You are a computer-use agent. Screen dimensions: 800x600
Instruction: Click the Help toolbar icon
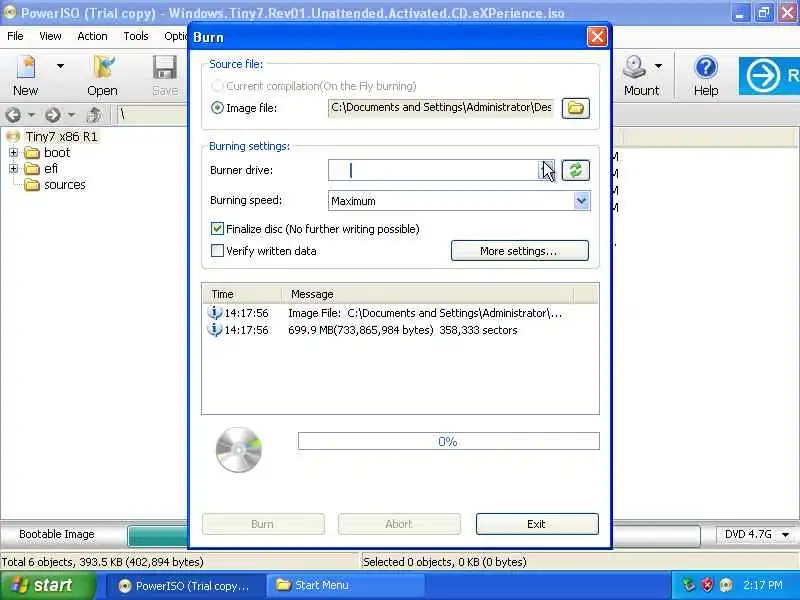[706, 68]
